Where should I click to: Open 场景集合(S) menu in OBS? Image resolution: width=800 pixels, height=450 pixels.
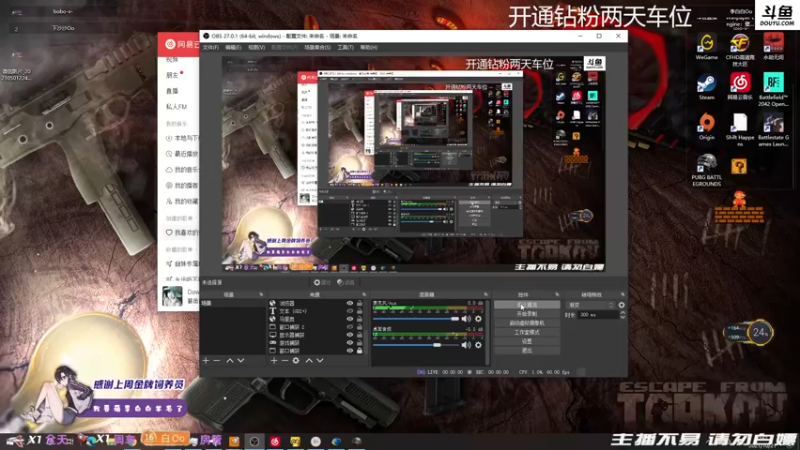tap(317, 47)
